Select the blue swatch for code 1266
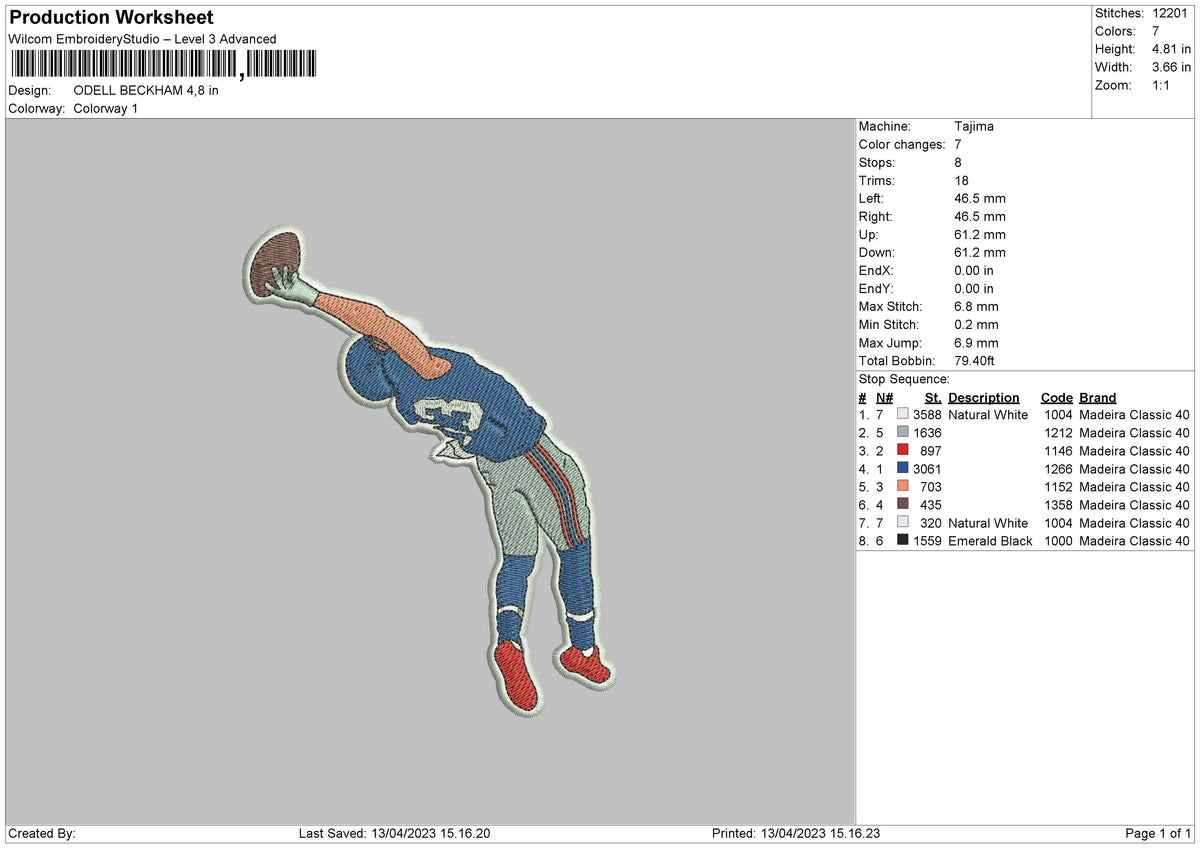The width and height of the screenshot is (1200, 848). [x=903, y=468]
